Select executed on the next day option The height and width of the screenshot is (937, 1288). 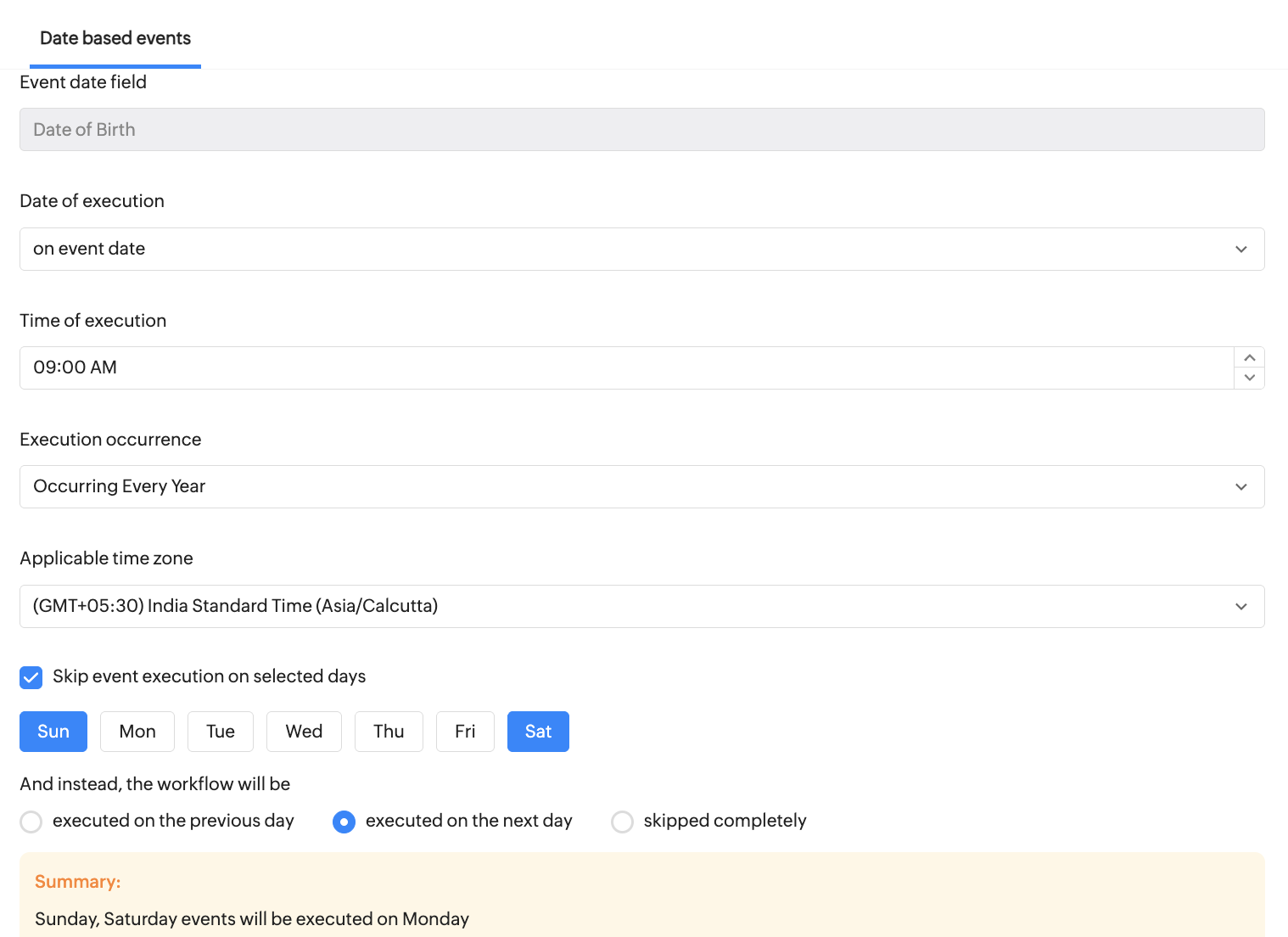[344, 822]
